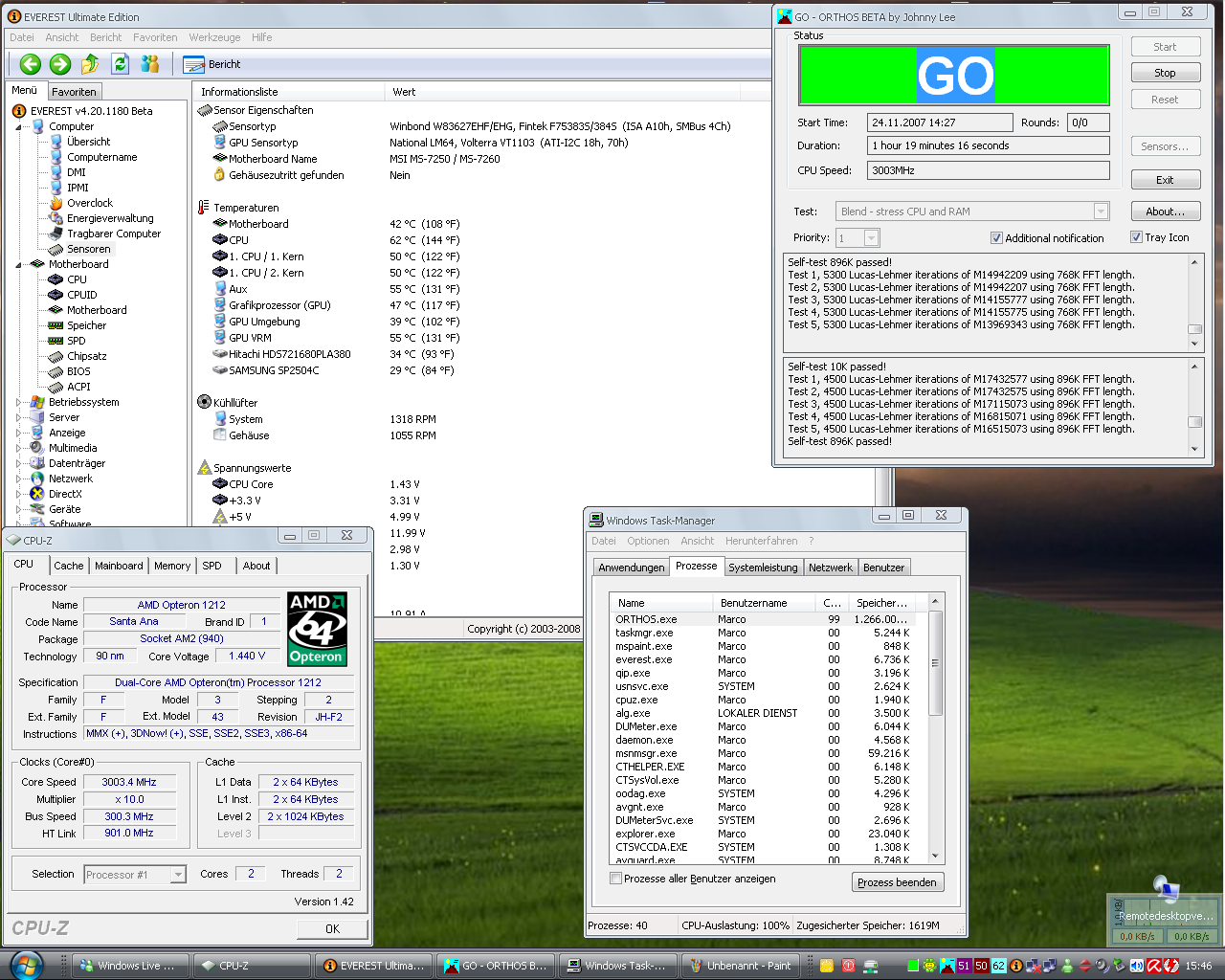Open the Bericht report toolbar button
The width and height of the screenshot is (1225, 980).
point(212,64)
